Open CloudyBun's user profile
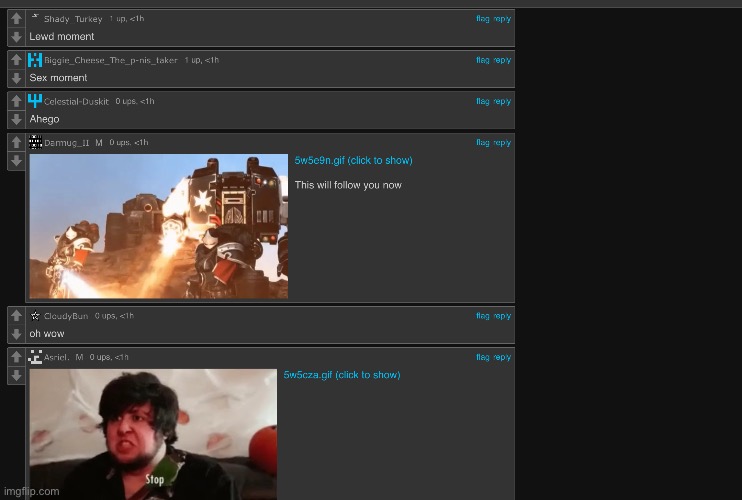The height and width of the screenshot is (500, 742). pos(66,316)
